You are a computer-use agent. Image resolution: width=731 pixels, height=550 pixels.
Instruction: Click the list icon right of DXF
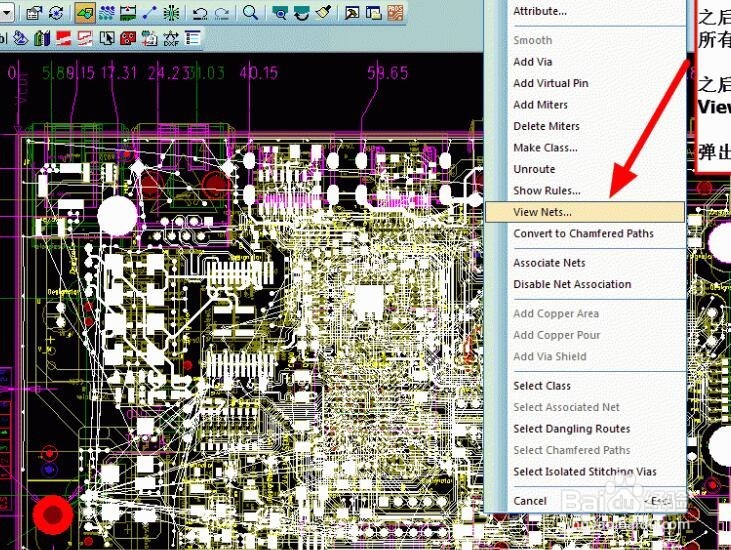[x=191, y=39]
